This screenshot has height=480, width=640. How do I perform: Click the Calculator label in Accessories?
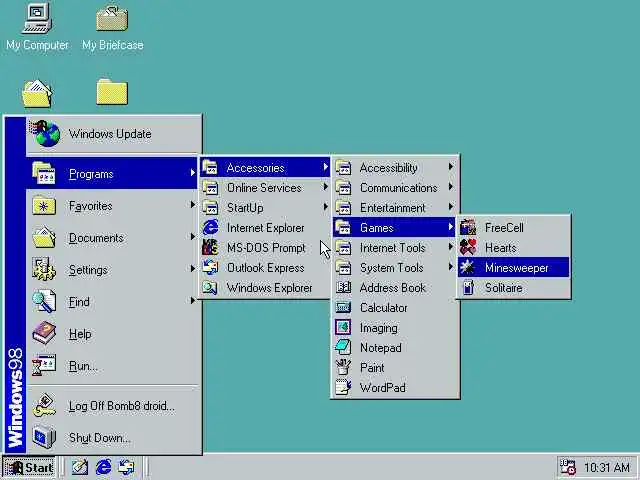point(383,307)
